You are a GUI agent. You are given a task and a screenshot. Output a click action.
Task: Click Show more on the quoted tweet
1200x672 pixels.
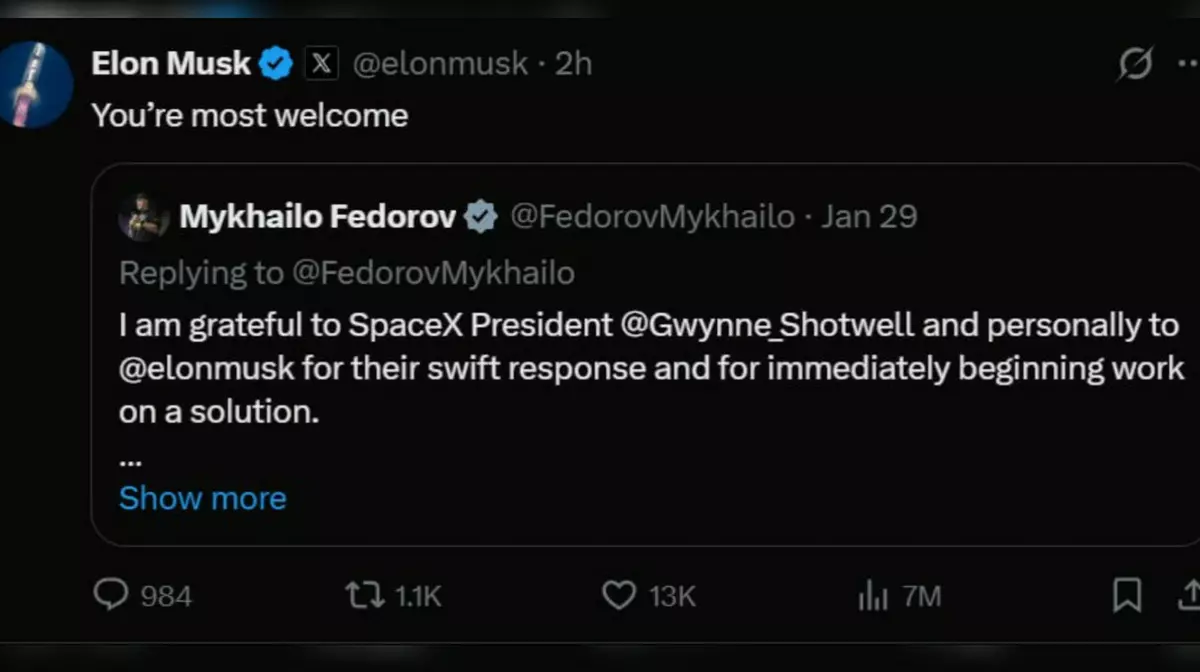(202, 498)
